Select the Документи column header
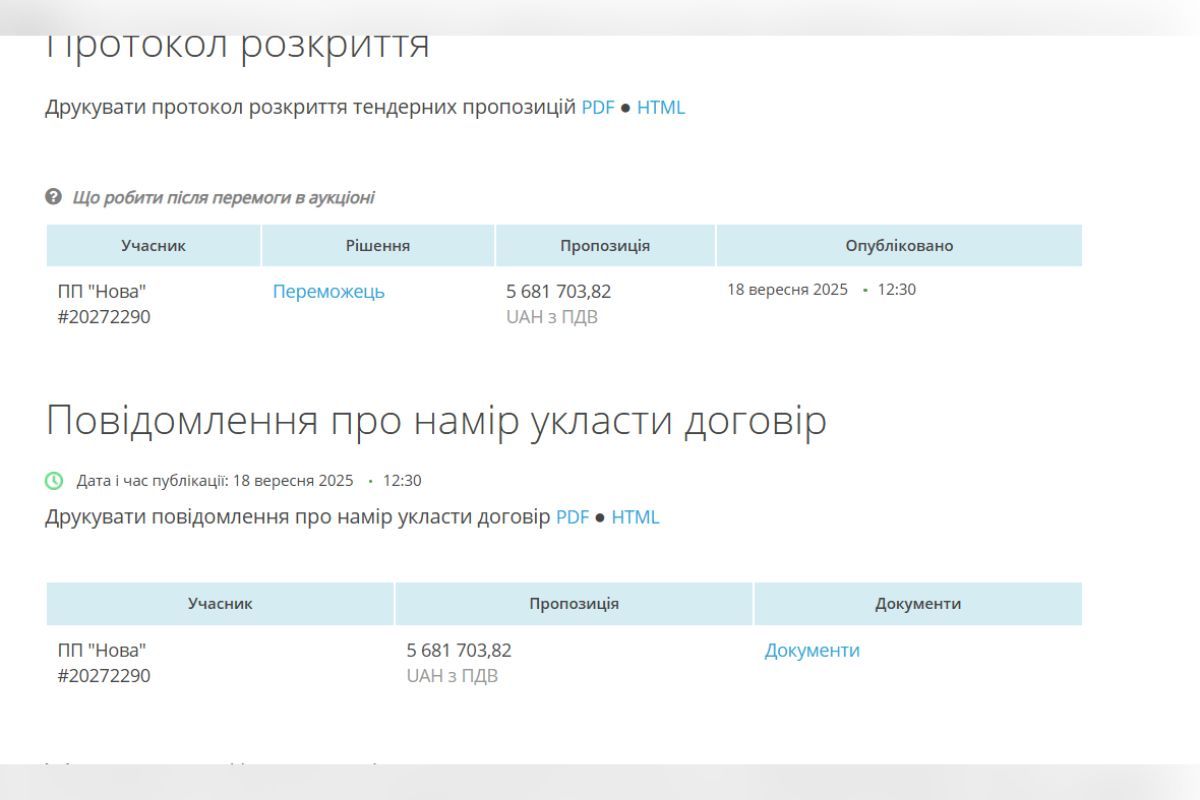Image resolution: width=1200 pixels, height=800 pixels. (x=919, y=603)
